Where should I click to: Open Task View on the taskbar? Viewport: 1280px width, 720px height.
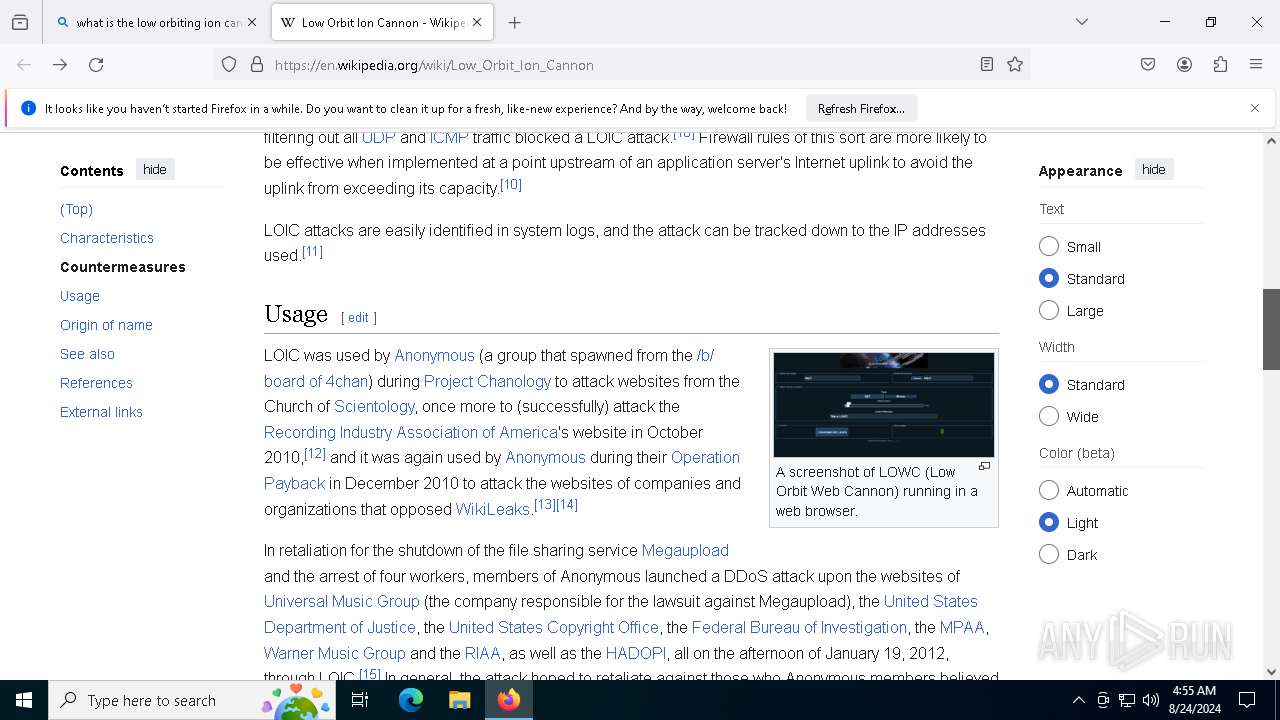(360, 700)
